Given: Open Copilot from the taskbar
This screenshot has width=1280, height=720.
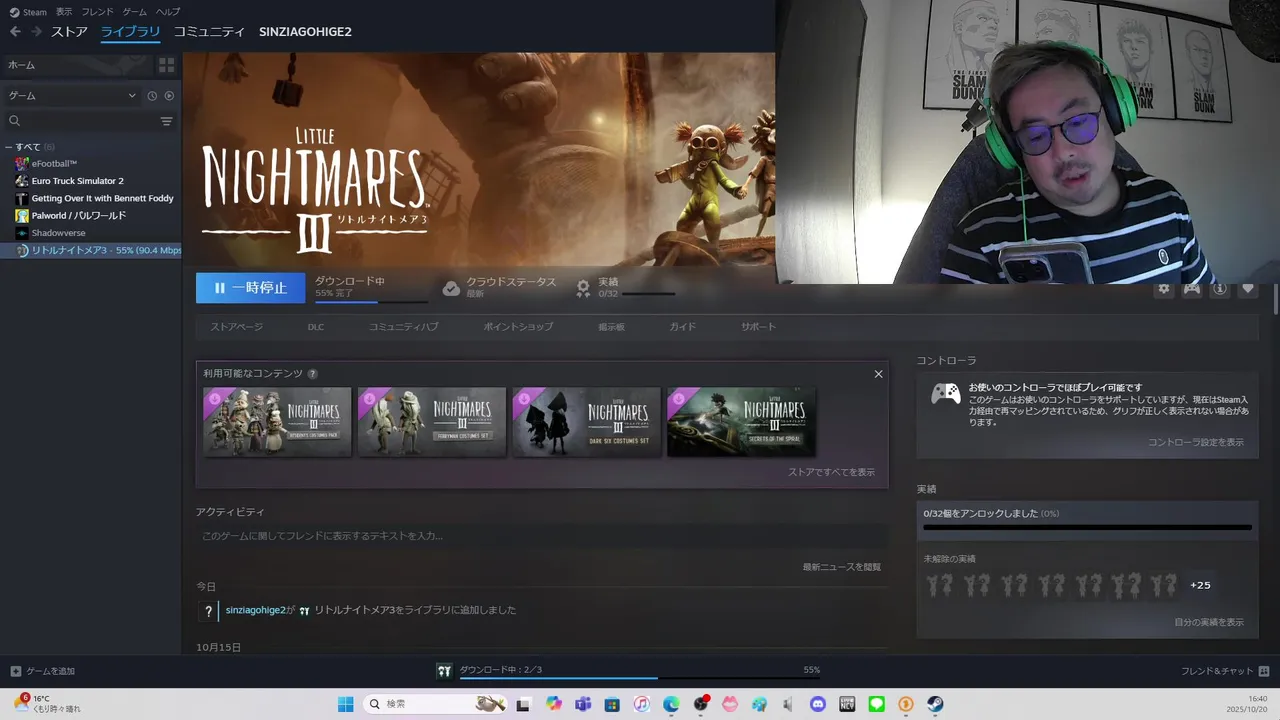Looking at the screenshot, I should point(553,704).
